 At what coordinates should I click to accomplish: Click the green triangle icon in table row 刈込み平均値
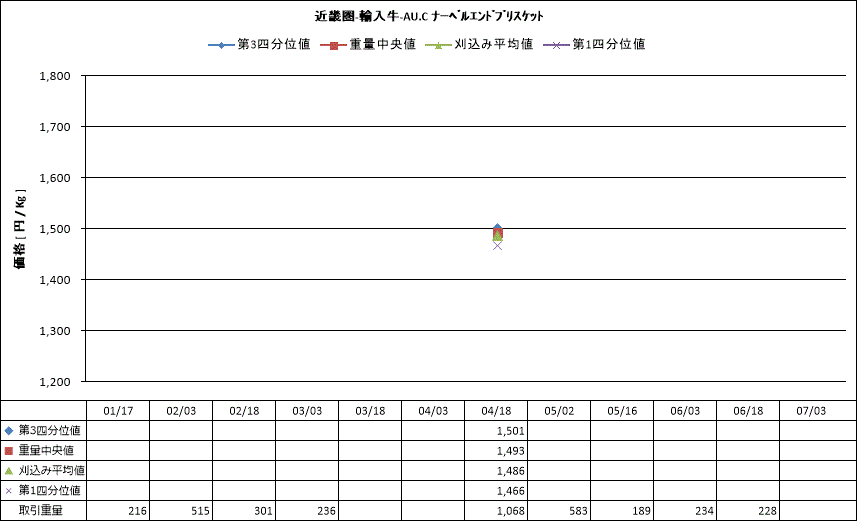point(8,471)
